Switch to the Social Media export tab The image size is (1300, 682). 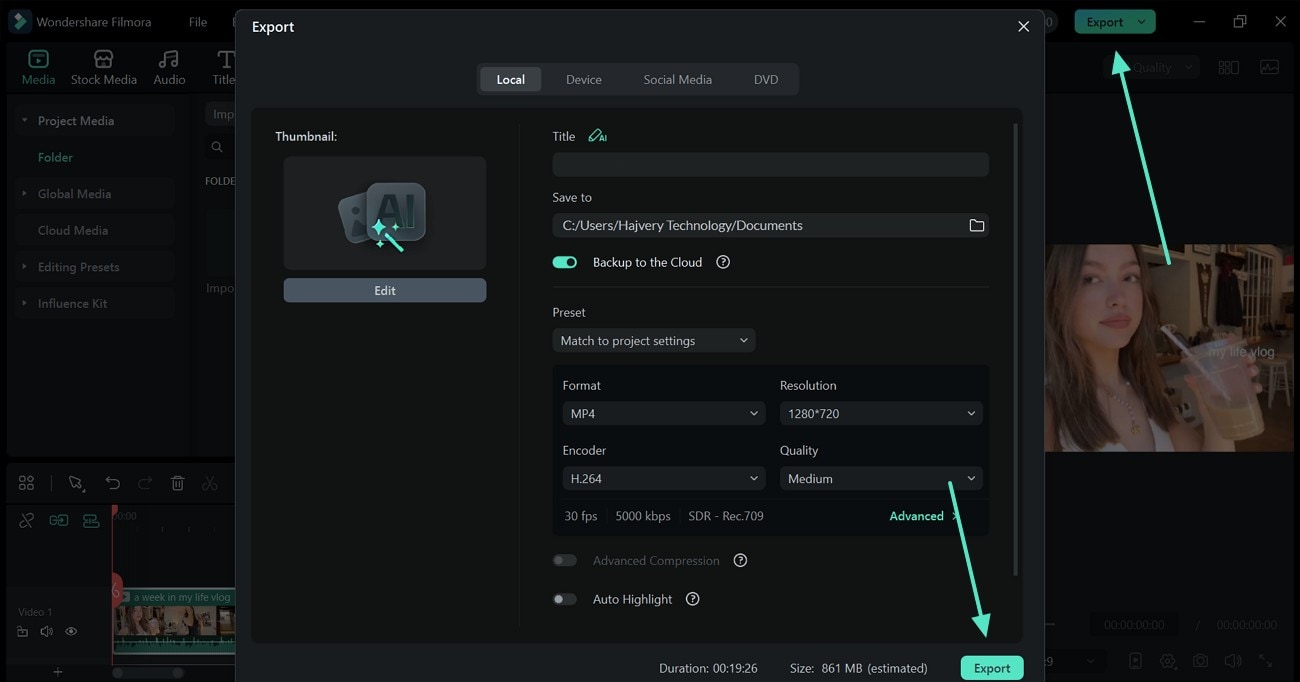[677, 80]
